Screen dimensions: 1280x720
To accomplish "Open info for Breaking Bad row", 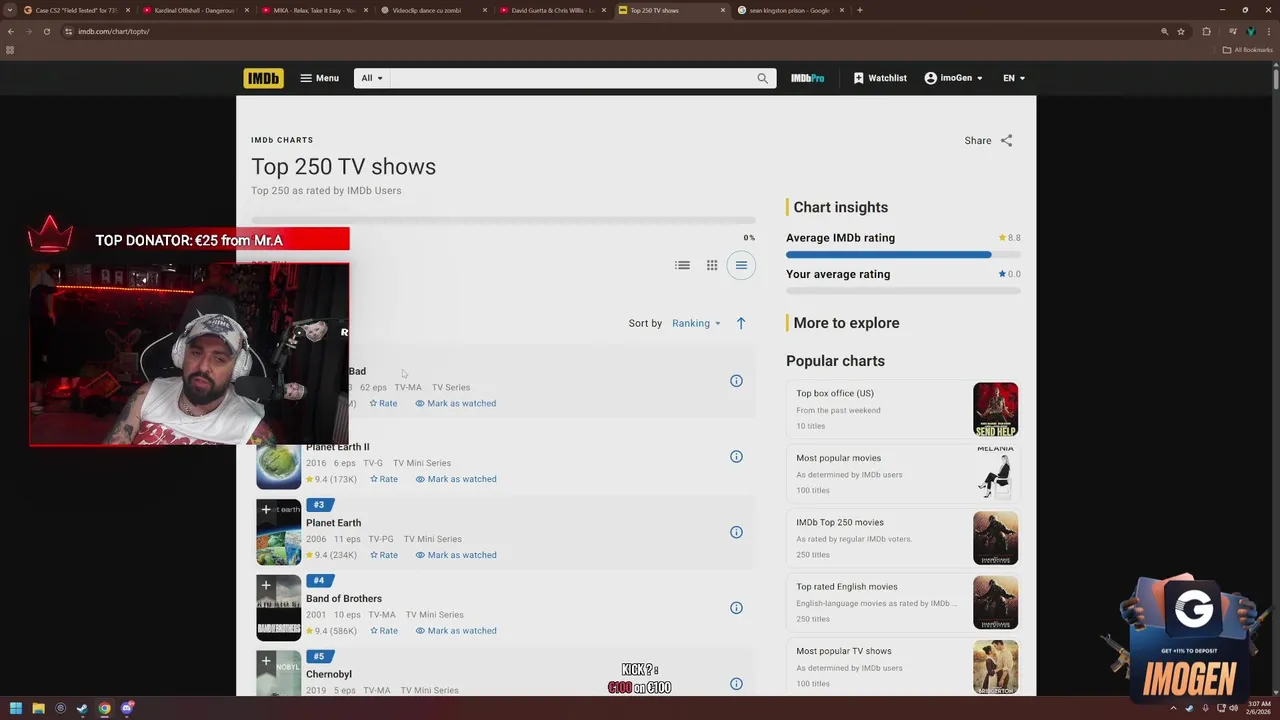I will pyautogui.click(x=736, y=381).
